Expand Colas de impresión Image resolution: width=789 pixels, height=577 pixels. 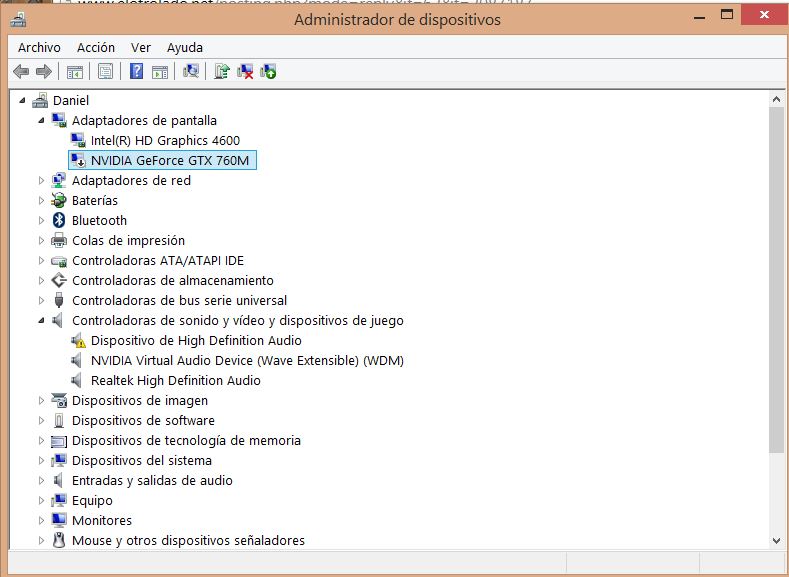click(41, 240)
